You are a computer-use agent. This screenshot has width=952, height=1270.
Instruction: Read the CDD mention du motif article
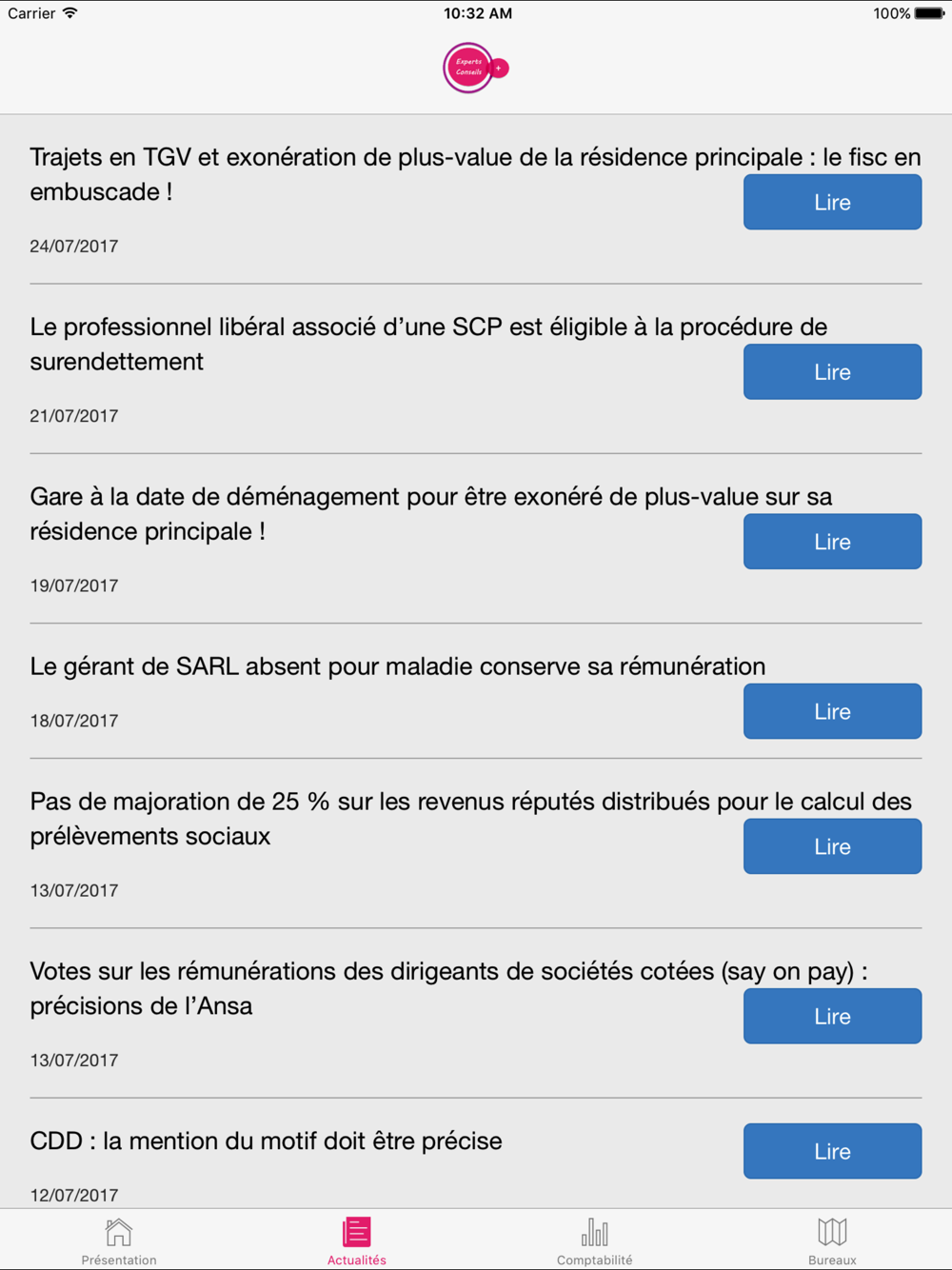pyautogui.click(x=832, y=1151)
